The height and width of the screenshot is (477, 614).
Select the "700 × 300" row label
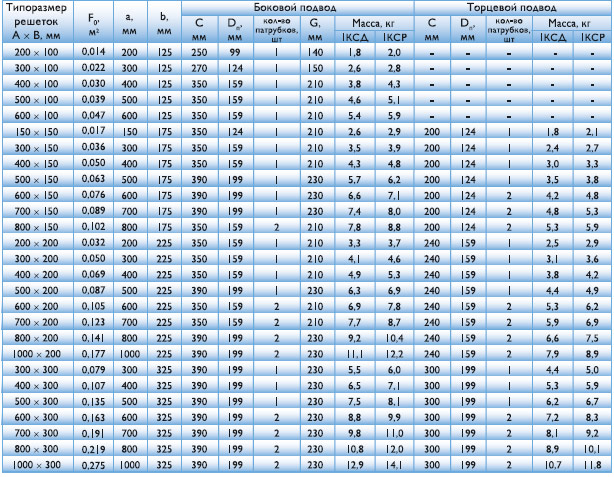pos(36,433)
